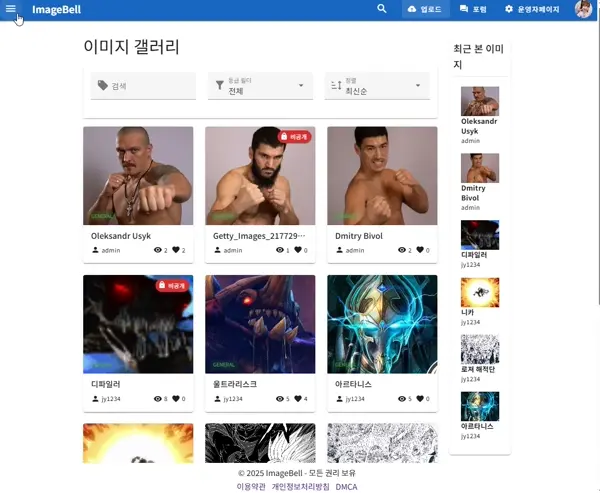This screenshot has height=493, width=600.
Task: Click the heart icon on 아르타니스 card
Action: point(420,399)
